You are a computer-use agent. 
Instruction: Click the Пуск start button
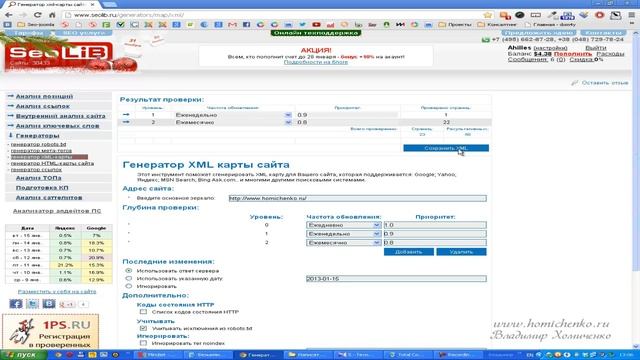coord(24,355)
